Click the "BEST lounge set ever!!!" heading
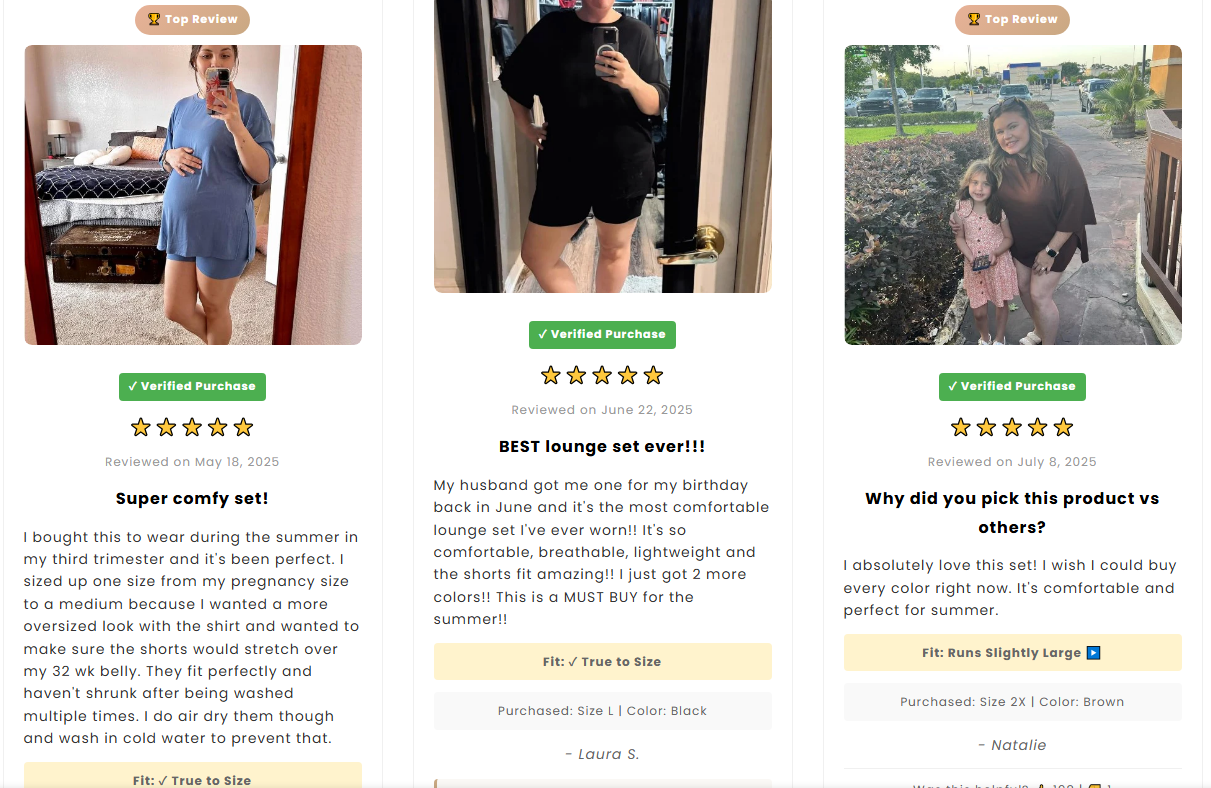1211x788 pixels. click(x=602, y=446)
